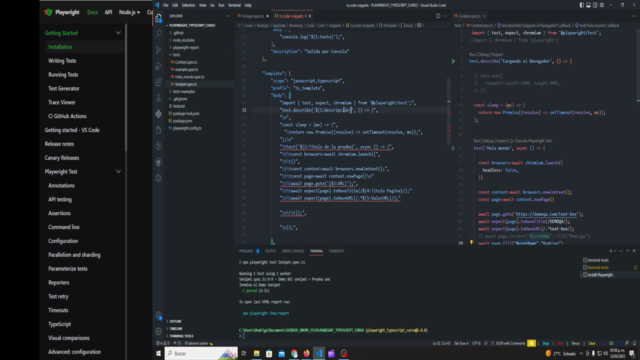Switch to the Snippet.spec.ts editor tab
This screenshot has width=640, height=360.
(x=253, y=16)
